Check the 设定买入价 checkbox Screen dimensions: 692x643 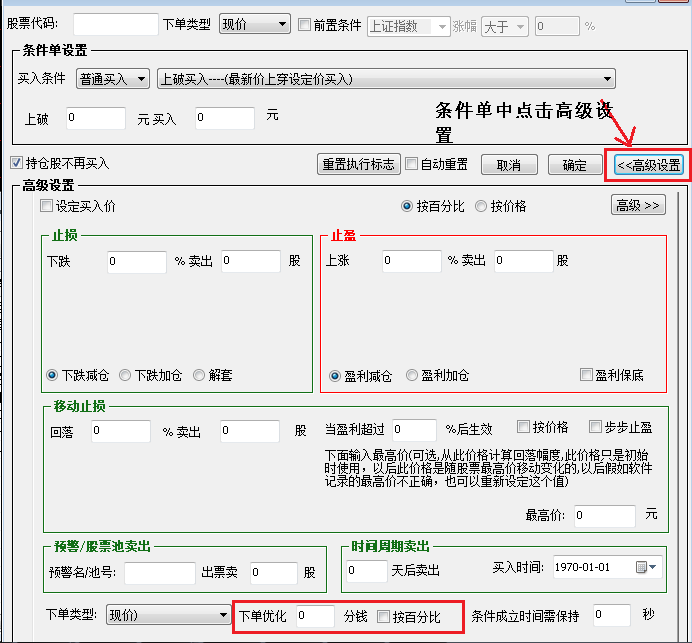[x=46, y=206]
